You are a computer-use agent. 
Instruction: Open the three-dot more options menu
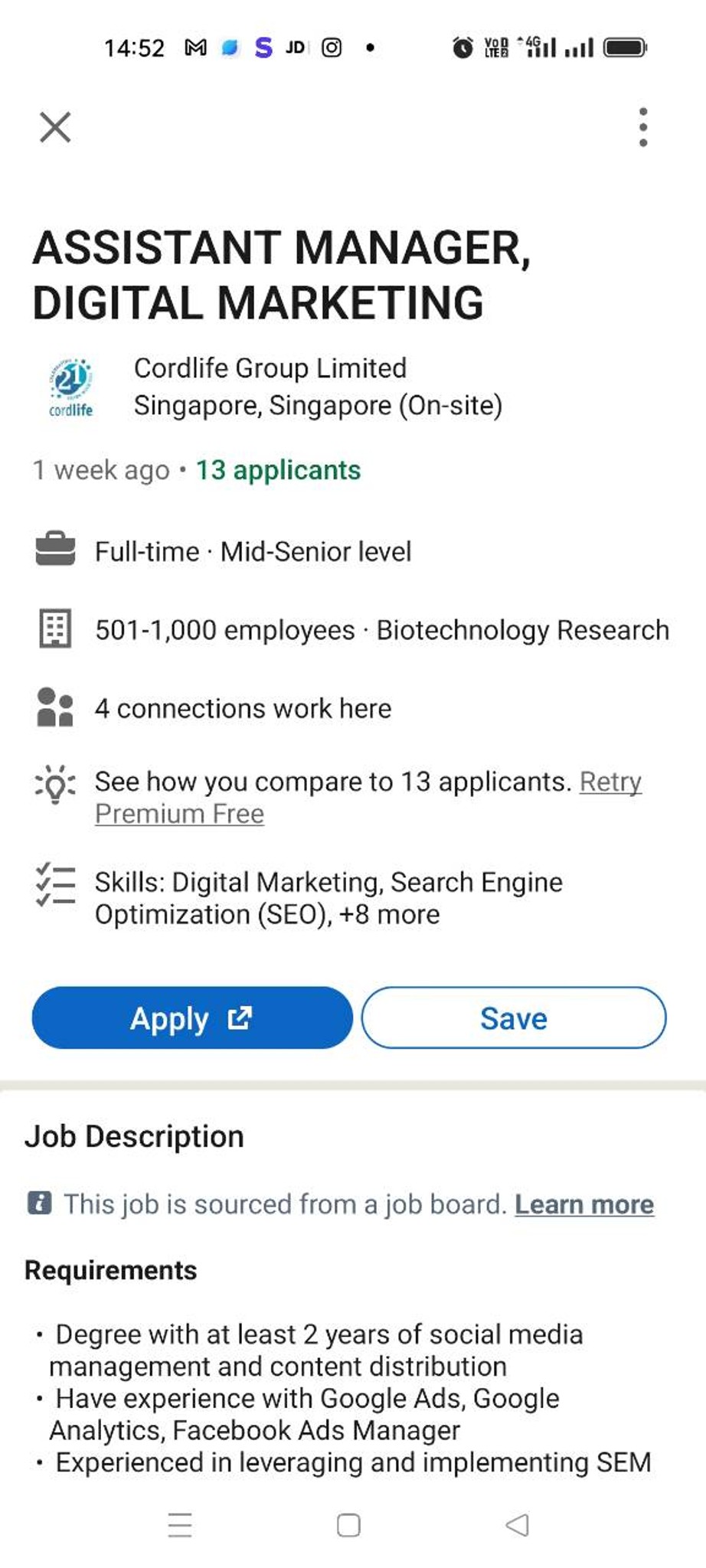click(x=642, y=127)
